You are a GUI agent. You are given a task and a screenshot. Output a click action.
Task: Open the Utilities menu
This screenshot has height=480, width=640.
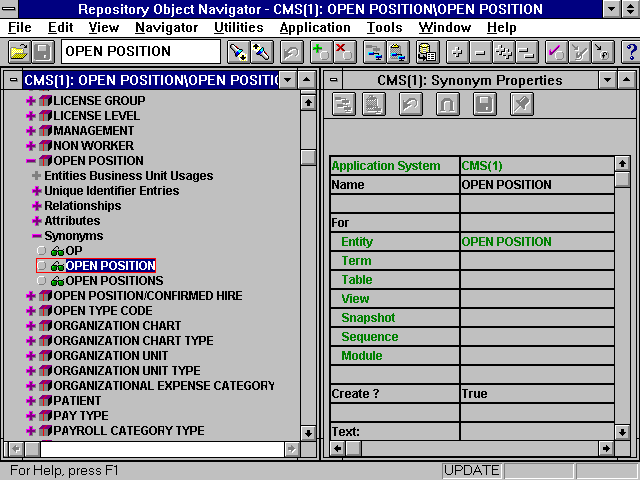point(239,27)
